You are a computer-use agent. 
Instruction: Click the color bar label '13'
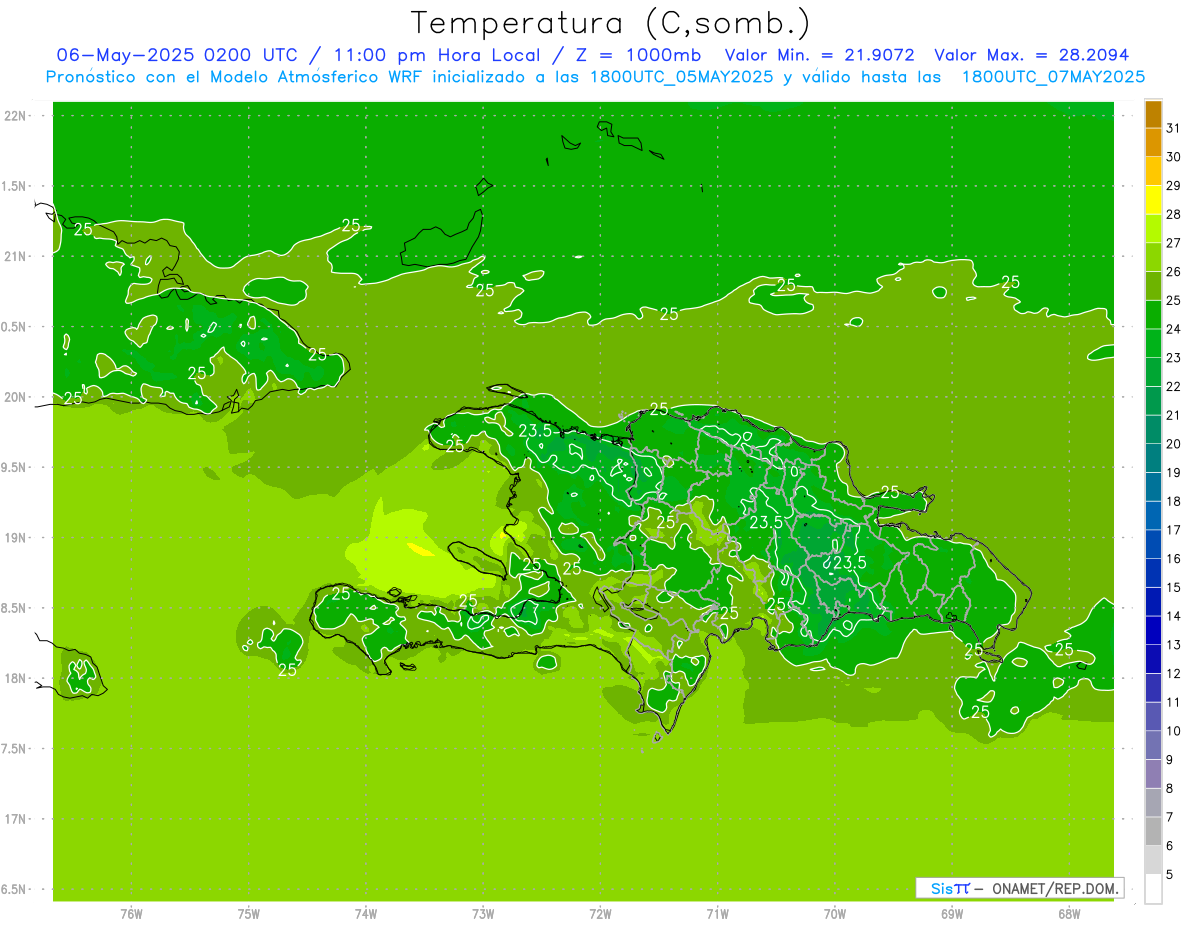[1174, 645]
